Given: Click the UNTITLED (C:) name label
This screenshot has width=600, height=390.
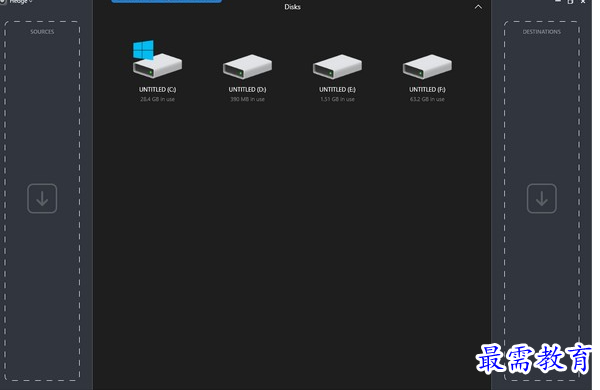Looking at the screenshot, I should pyautogui.click(x=157, y=90).
